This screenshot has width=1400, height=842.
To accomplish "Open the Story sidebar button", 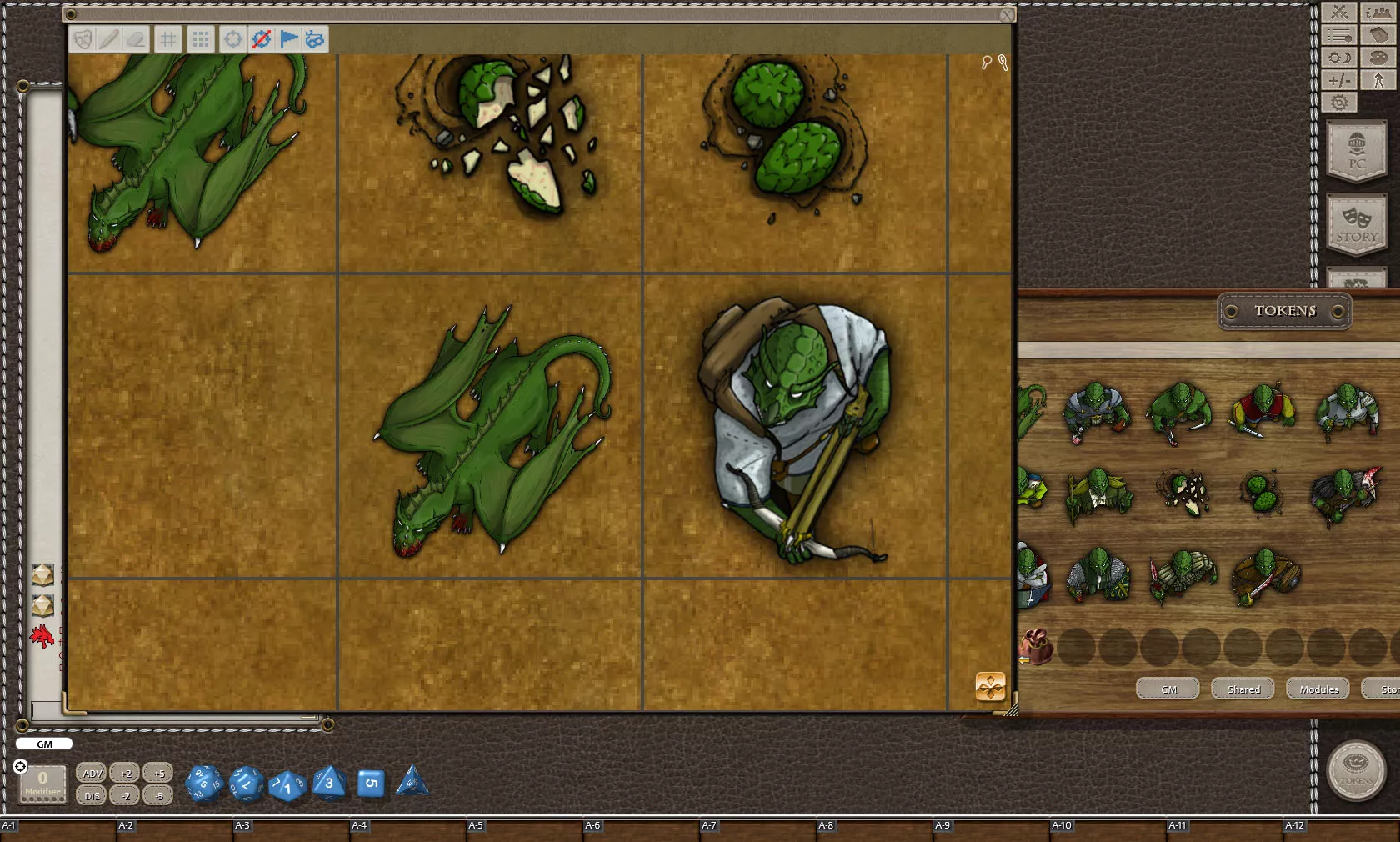I will (x=1357, y=224).
